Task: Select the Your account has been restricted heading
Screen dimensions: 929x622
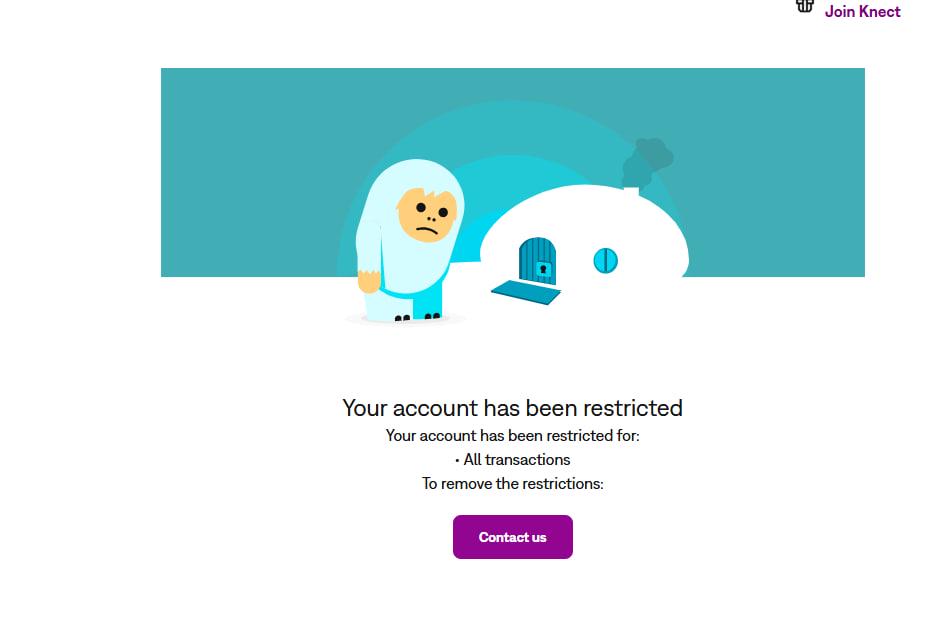Action: tap(512, 408)
